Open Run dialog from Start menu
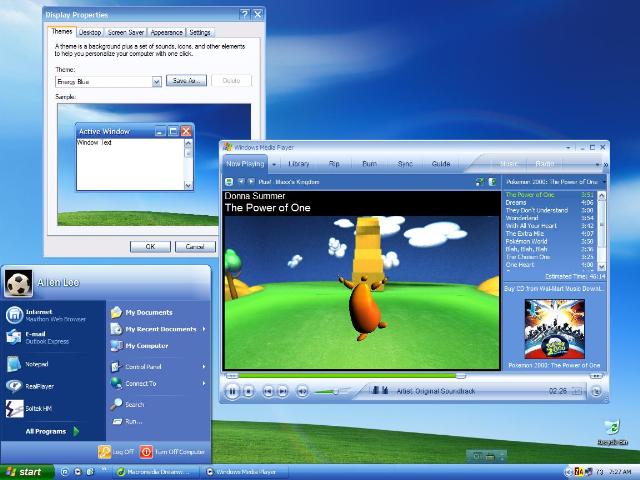 coord(158,421)
